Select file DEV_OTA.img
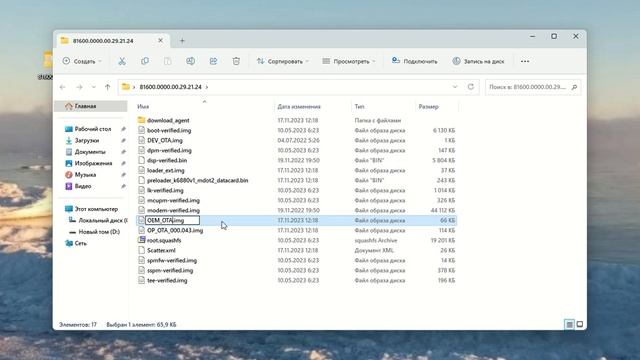Image resolution: width=640 pixels, height=360 pixels. pyautogui.click(x=165, y=140)
